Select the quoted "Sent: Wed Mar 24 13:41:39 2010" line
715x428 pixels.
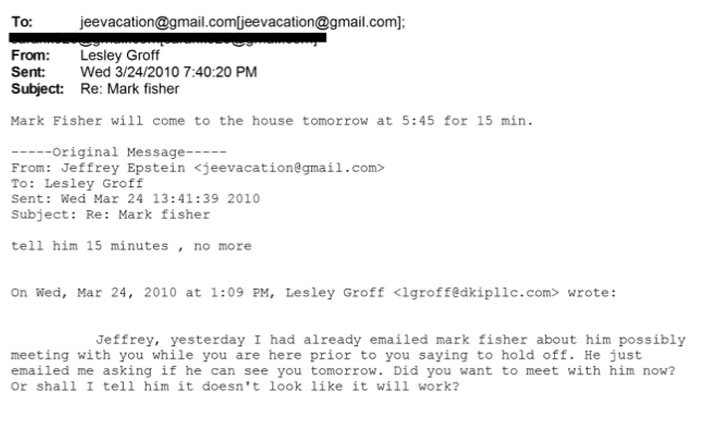[135, 199]
